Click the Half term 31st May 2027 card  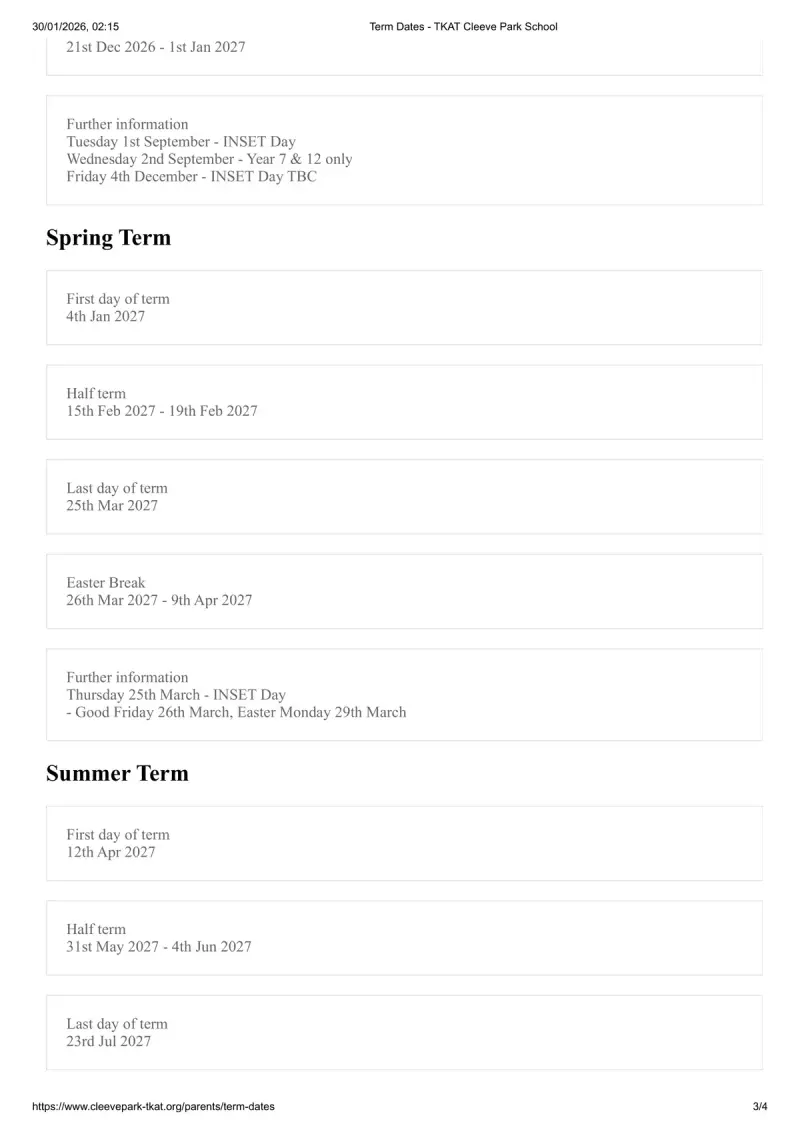coord(404,938)
